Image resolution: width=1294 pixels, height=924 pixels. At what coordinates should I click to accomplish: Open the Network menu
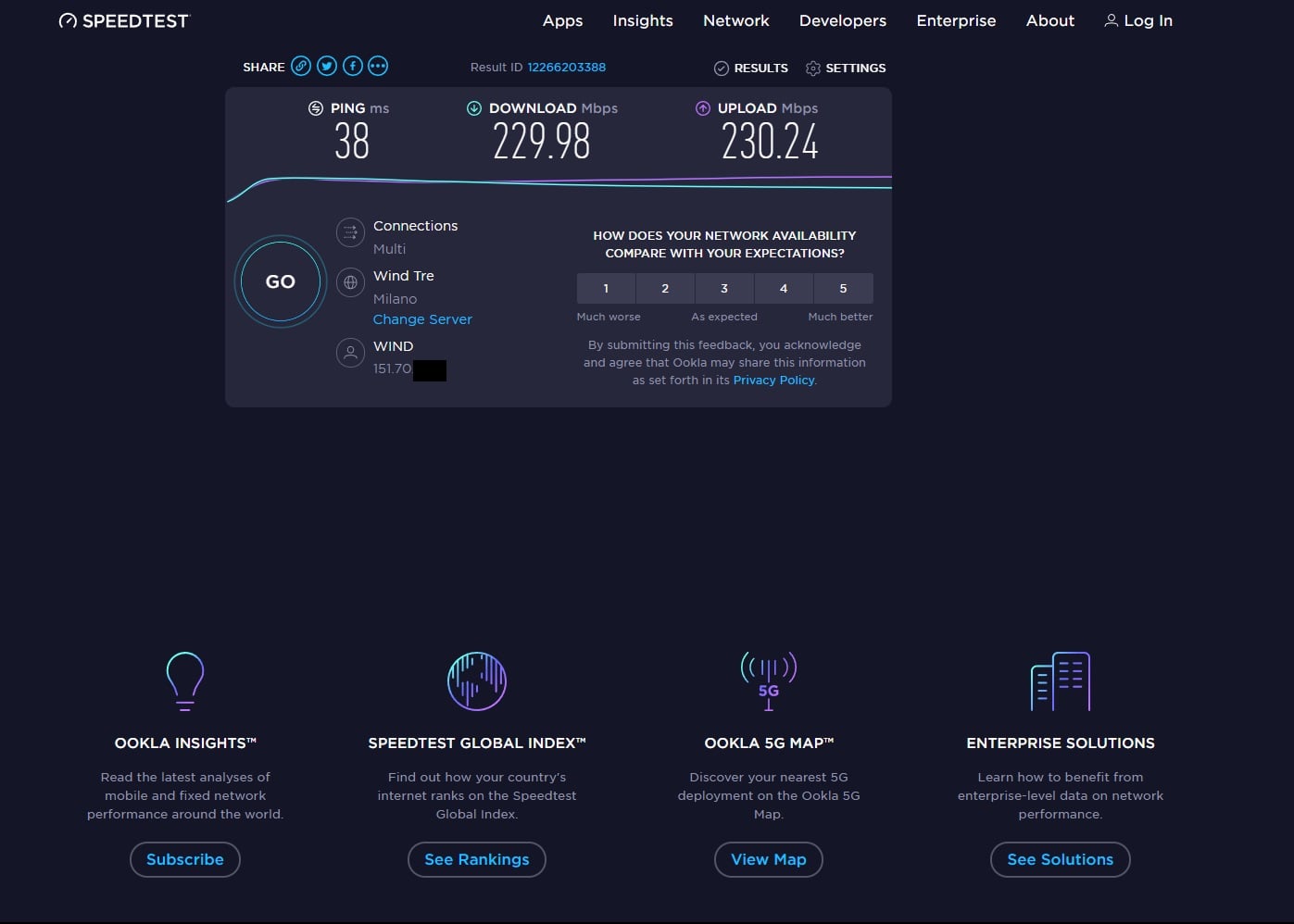click(736, 20)
